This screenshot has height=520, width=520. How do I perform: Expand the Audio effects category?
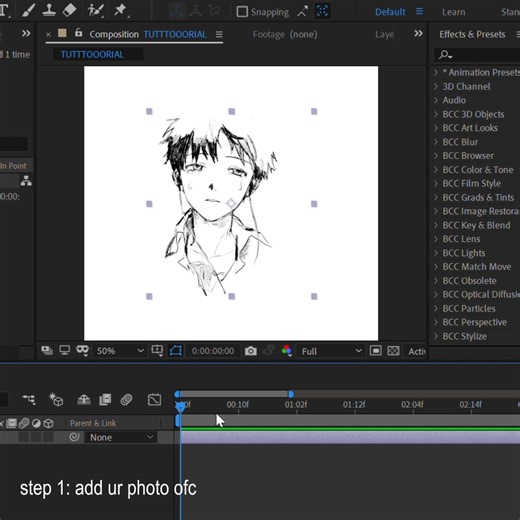[x=436, y=100]
